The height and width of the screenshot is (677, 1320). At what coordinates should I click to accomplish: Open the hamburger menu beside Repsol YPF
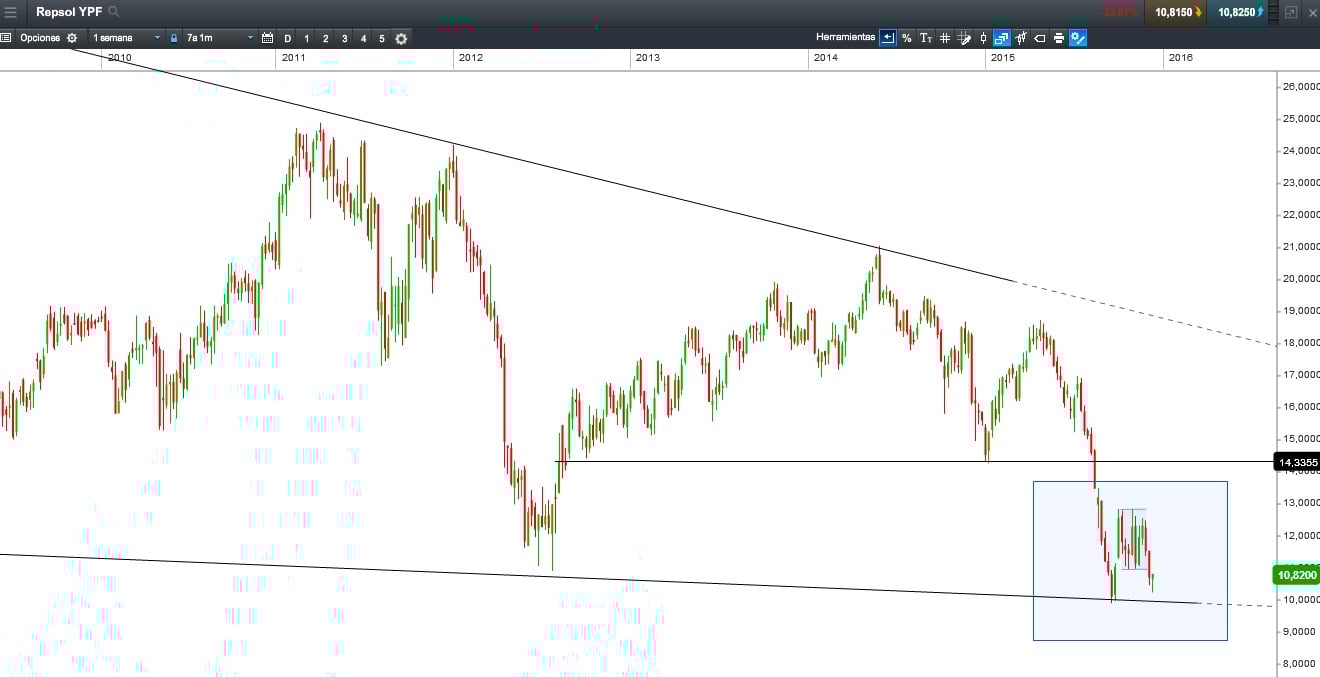(10, 12)
